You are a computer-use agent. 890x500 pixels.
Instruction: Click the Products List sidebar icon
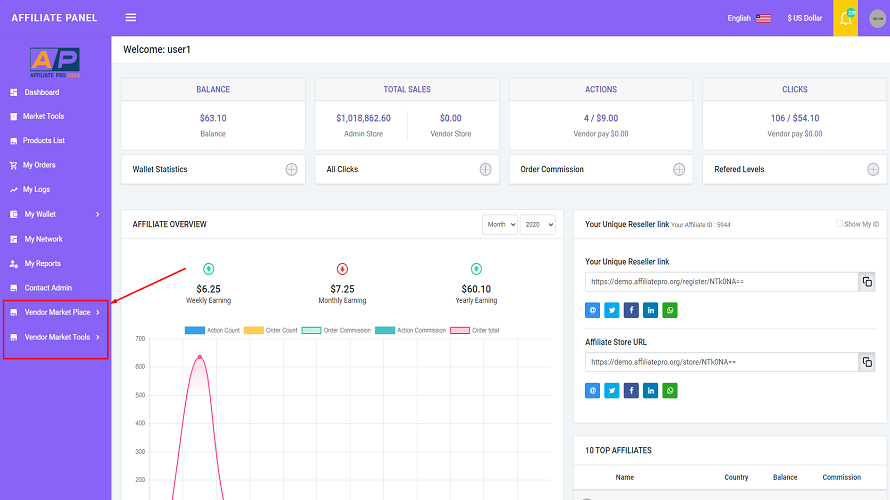[14, 141]
